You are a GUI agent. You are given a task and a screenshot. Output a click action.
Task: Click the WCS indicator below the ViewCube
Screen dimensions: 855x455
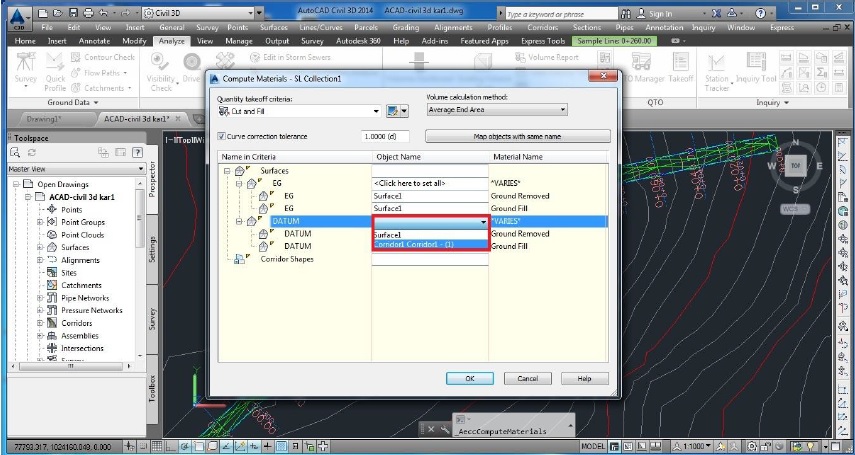pos(794,209)
